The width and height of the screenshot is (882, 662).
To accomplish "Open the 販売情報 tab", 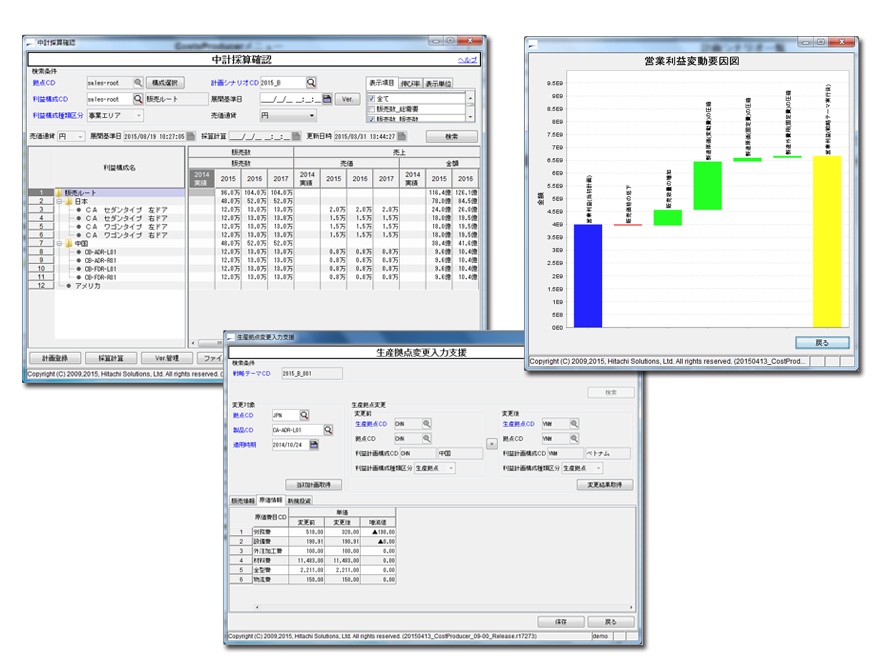I will tap(243, 501).
